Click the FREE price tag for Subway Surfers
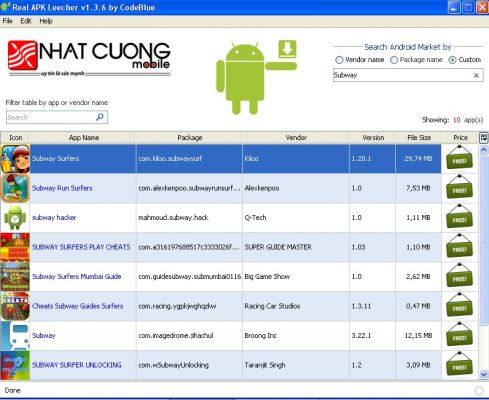489x400 pixels. (459, 159)
